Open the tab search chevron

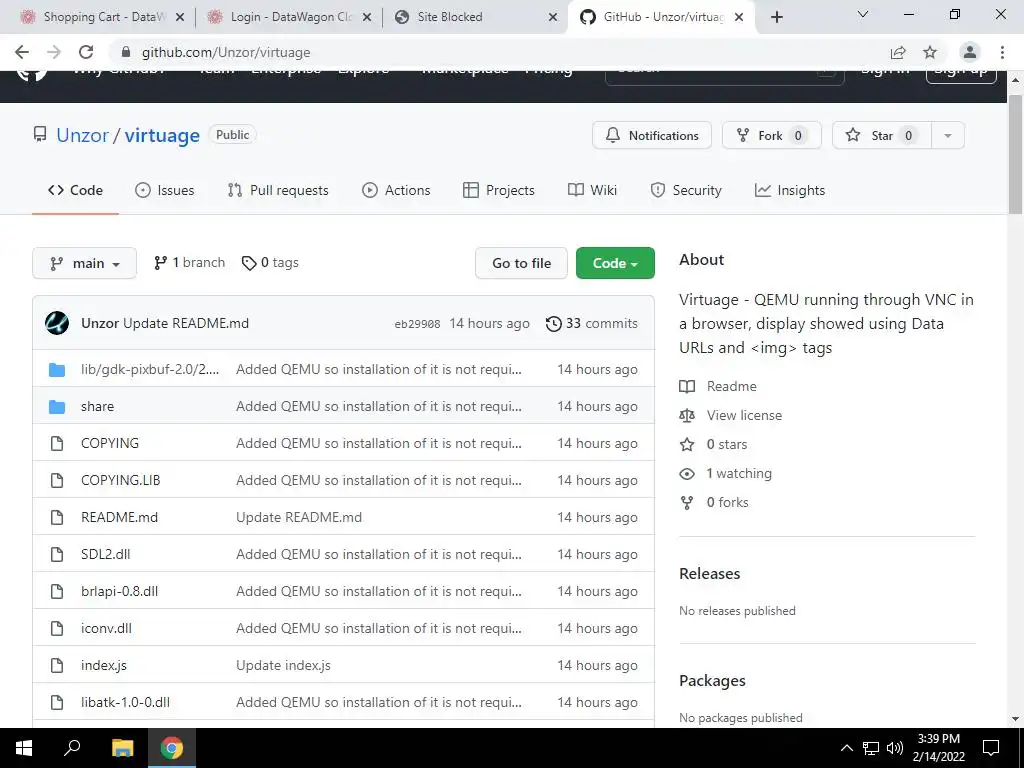[x=862, y=14]
